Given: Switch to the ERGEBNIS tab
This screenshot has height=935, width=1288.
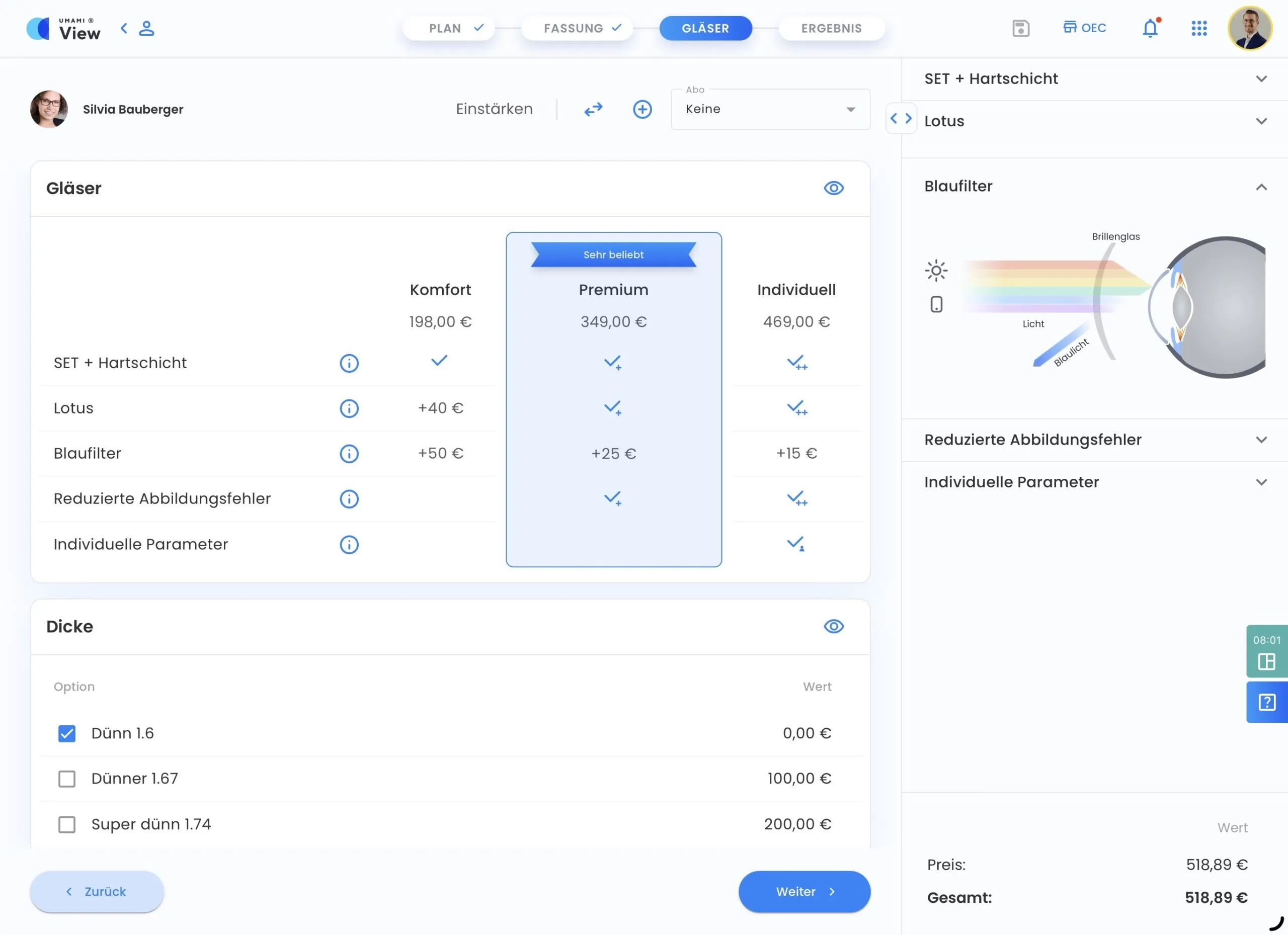Looking at the screenshot, I should click(831, 28).
